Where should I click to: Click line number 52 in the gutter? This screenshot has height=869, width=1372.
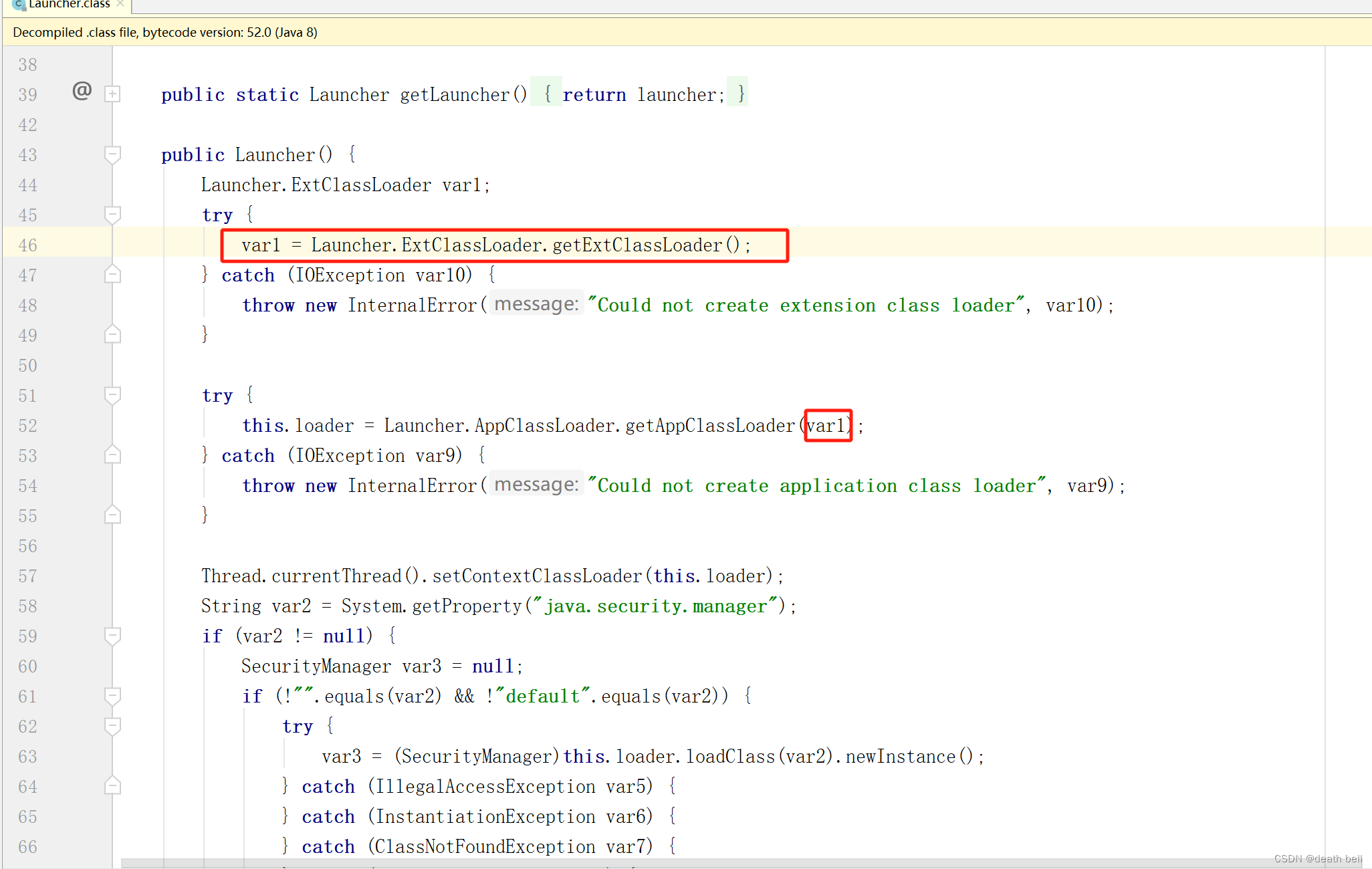pyautogui.click(x=27, y=426)
